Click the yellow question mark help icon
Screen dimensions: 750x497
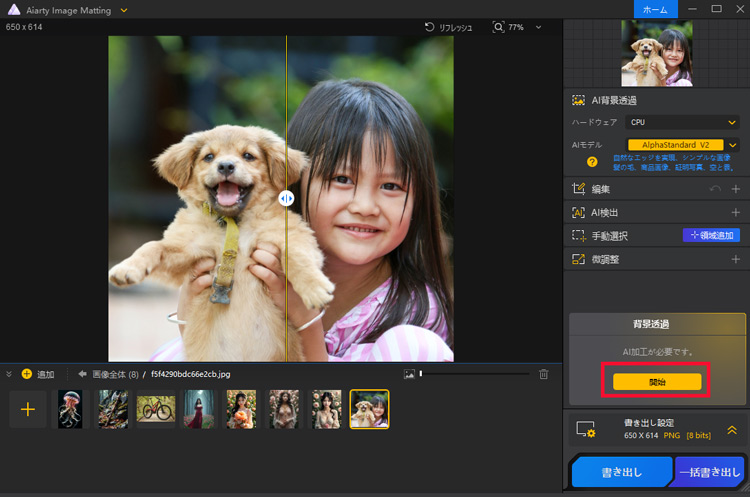[x=592, y=162]
